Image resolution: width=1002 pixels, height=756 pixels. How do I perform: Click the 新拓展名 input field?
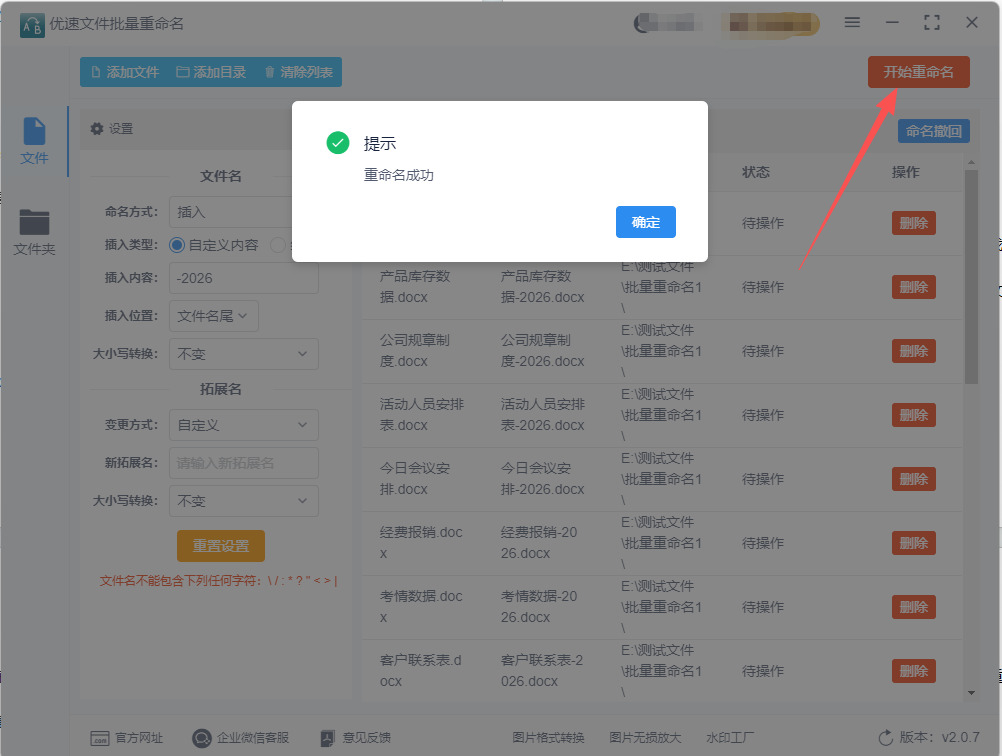[243, 463]
